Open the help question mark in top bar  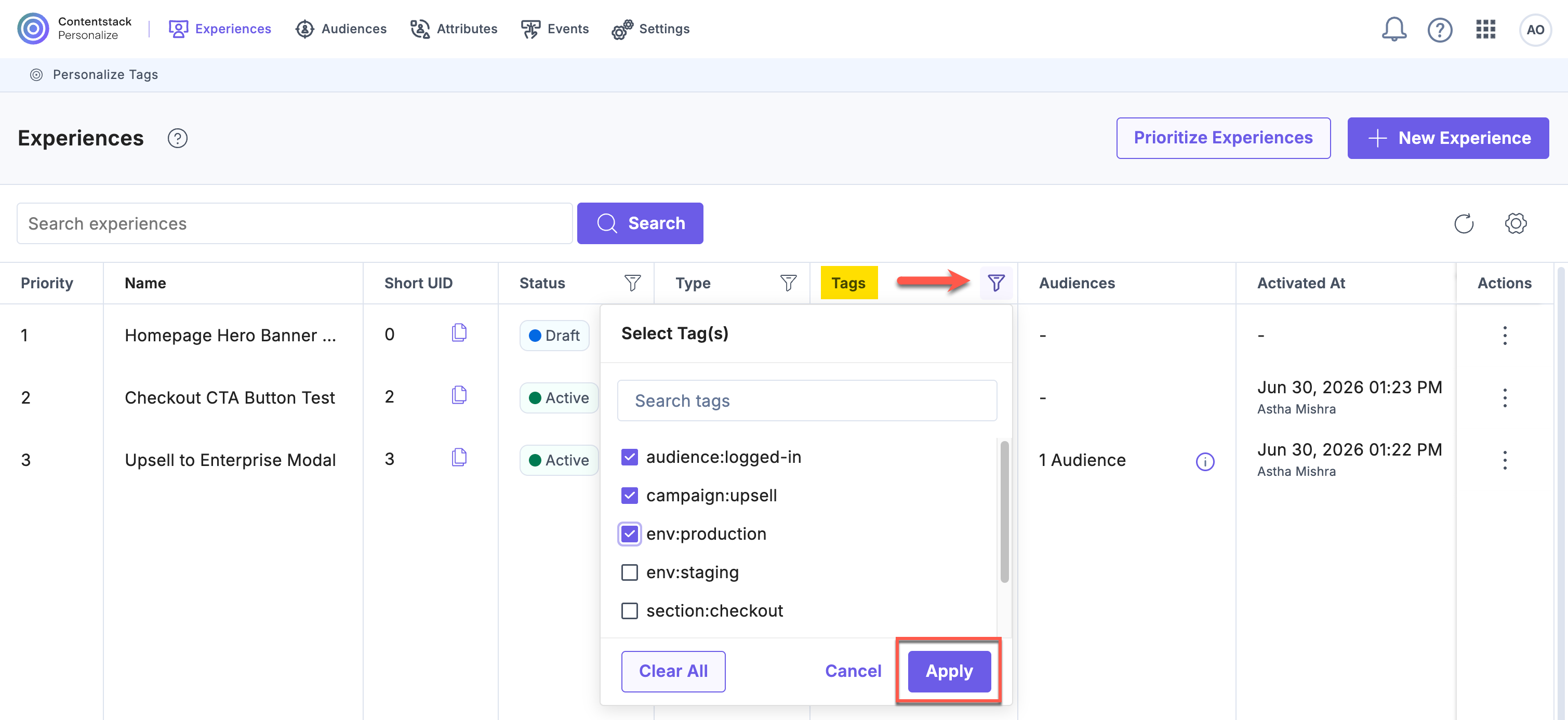pyautogui.click(x=1440, y=29)
